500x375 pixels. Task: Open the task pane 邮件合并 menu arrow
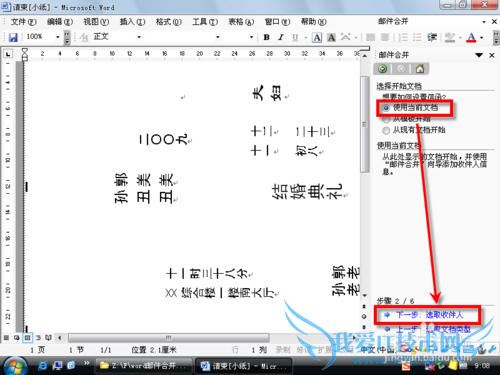479,55
